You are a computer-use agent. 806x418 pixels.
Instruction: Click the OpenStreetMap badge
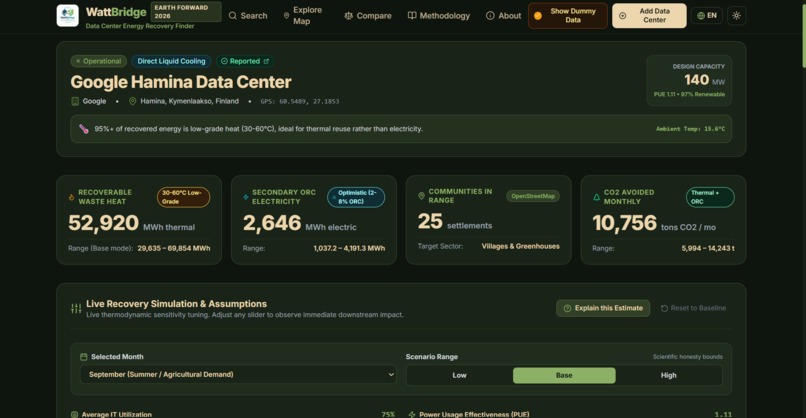point(533,196)
